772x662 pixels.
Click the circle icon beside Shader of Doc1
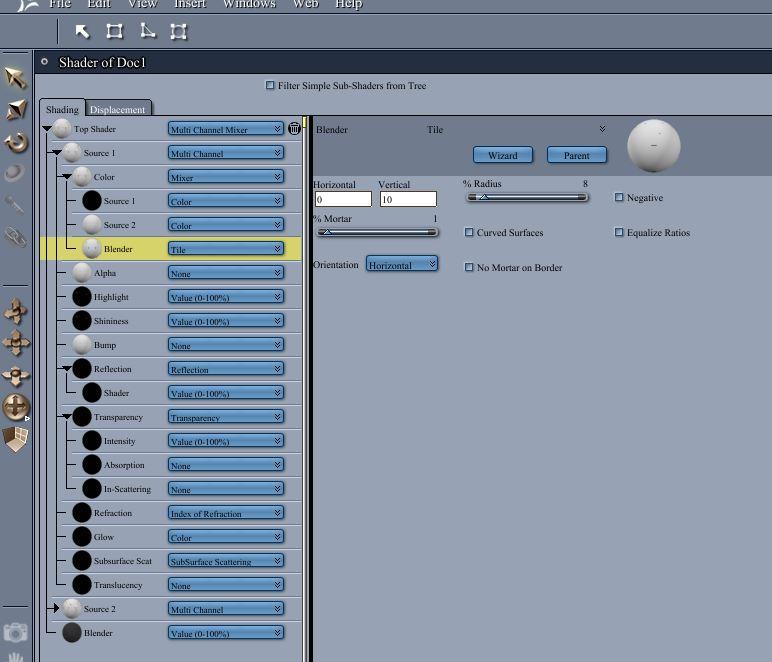click(44, 62)
